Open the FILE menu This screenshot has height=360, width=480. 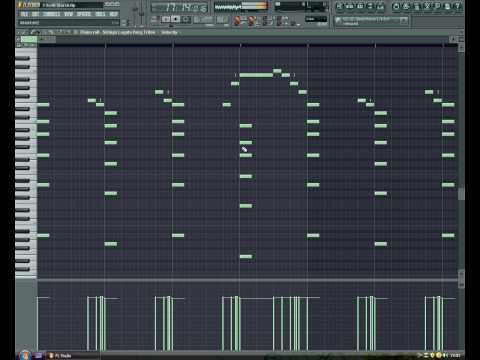(24, 14)
